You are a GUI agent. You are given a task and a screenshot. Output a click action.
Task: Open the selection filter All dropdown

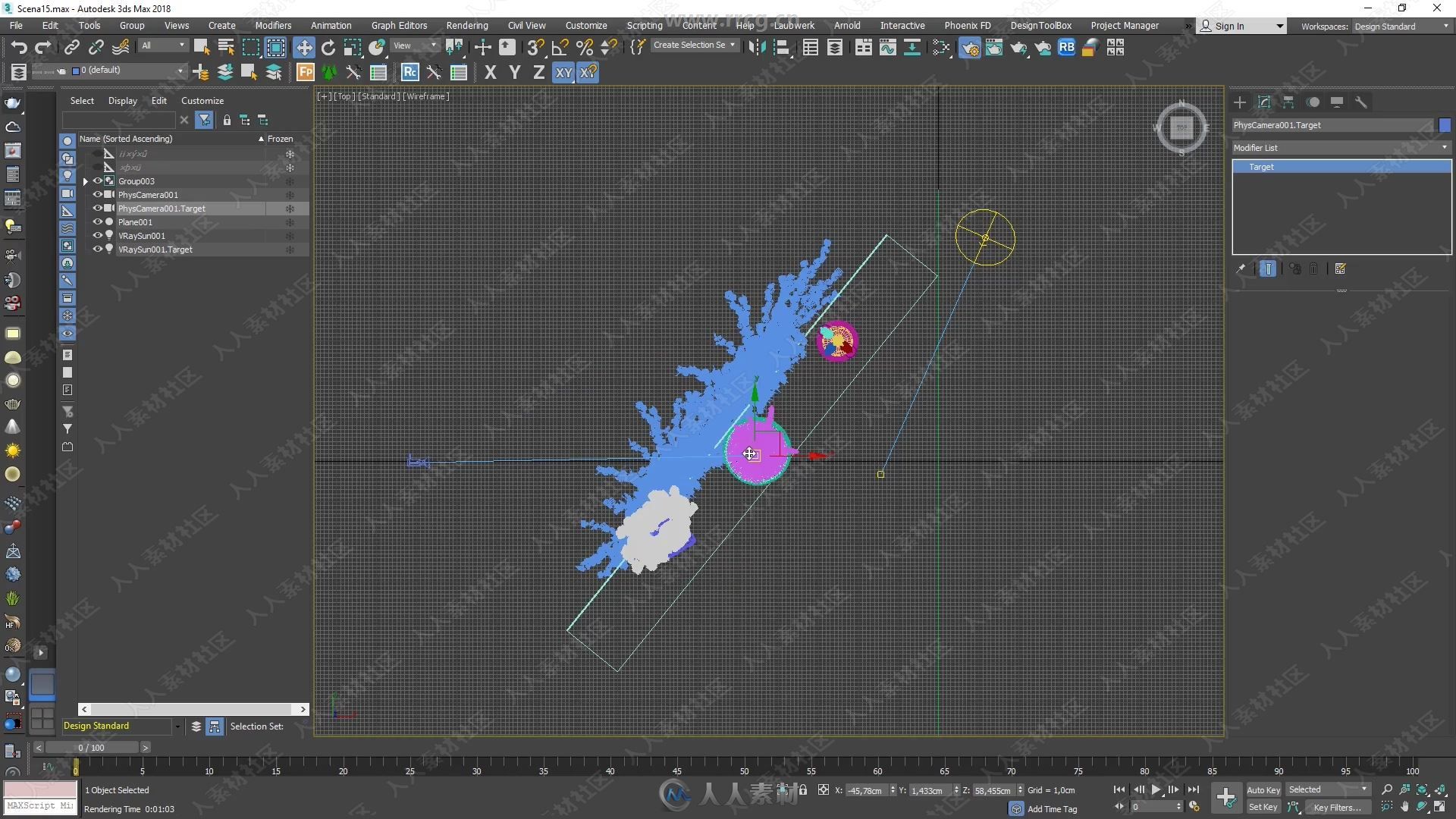[x=162, y=45]
